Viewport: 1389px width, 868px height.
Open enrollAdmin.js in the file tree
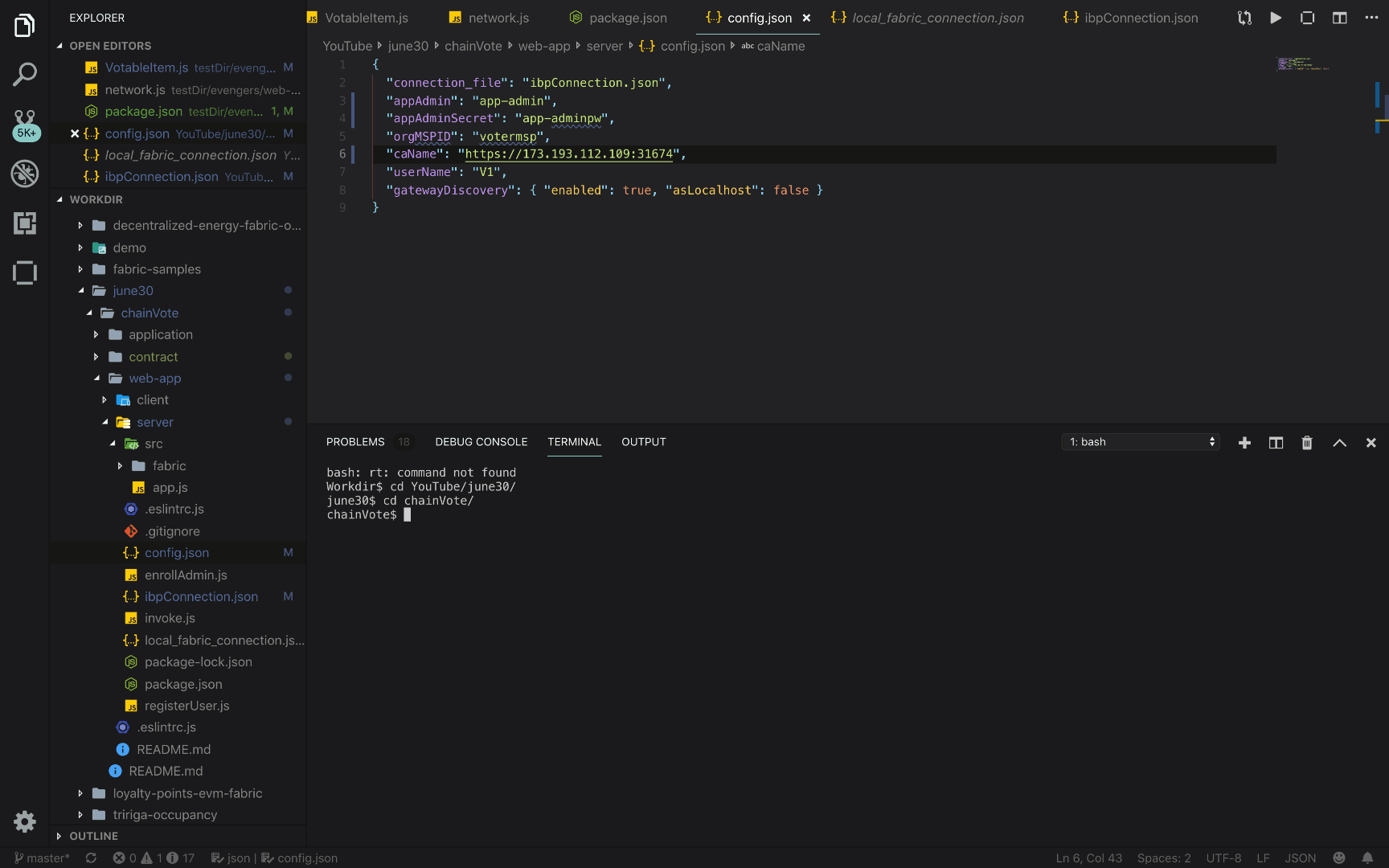click(x=186, y=575)
